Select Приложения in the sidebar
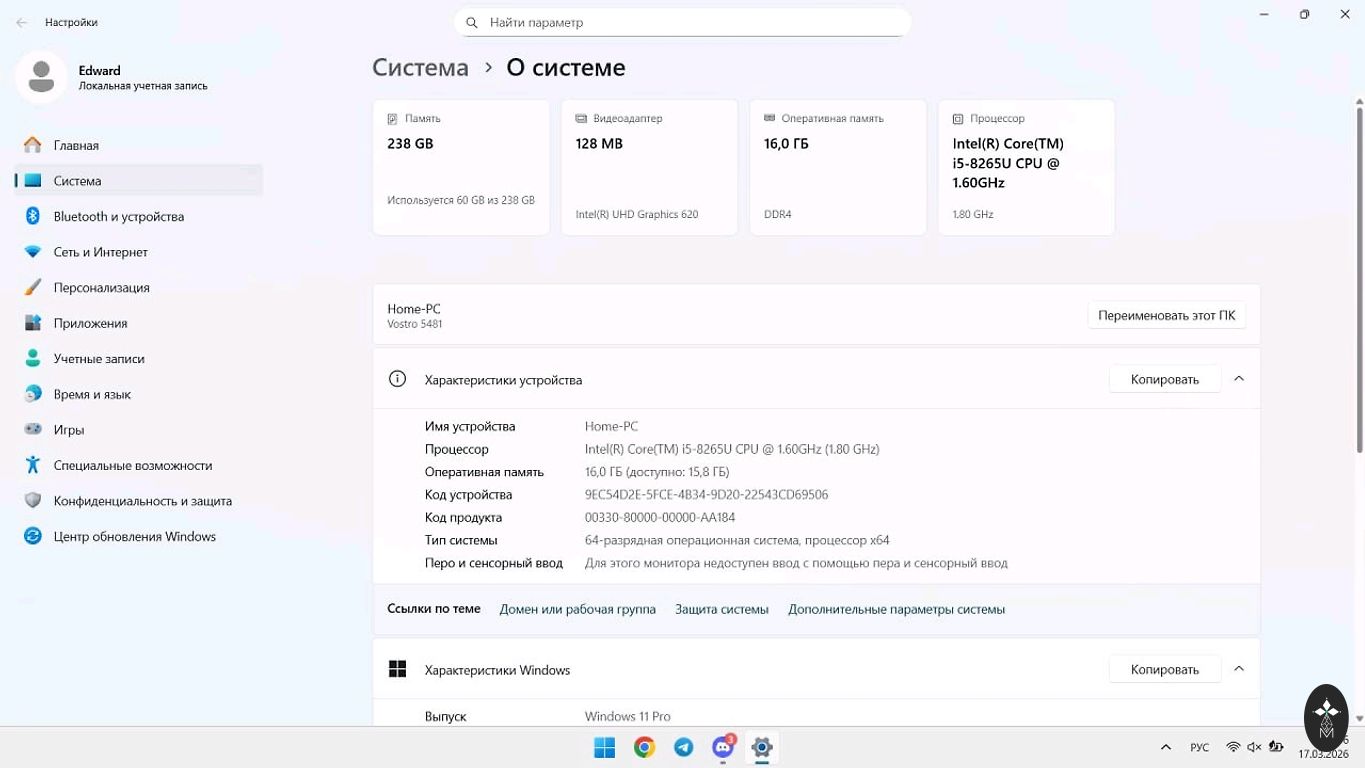This screenshot has height=768, width=1365. tap(90, 323)
